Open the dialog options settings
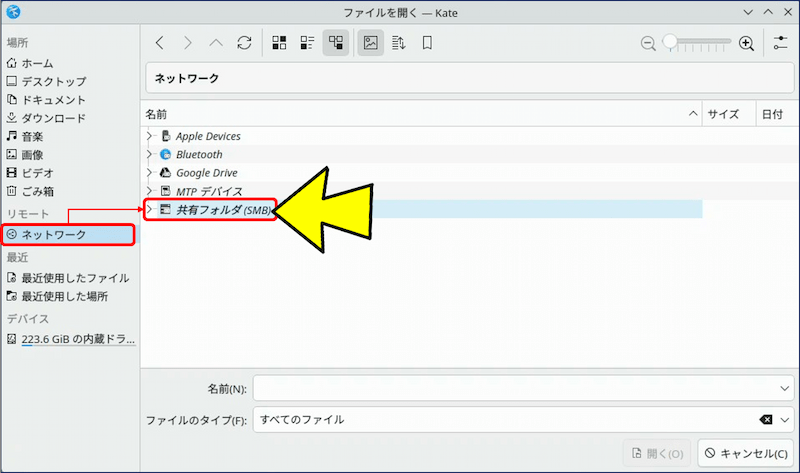This screenshot has width=800, height=473. (x=780, y=43)
